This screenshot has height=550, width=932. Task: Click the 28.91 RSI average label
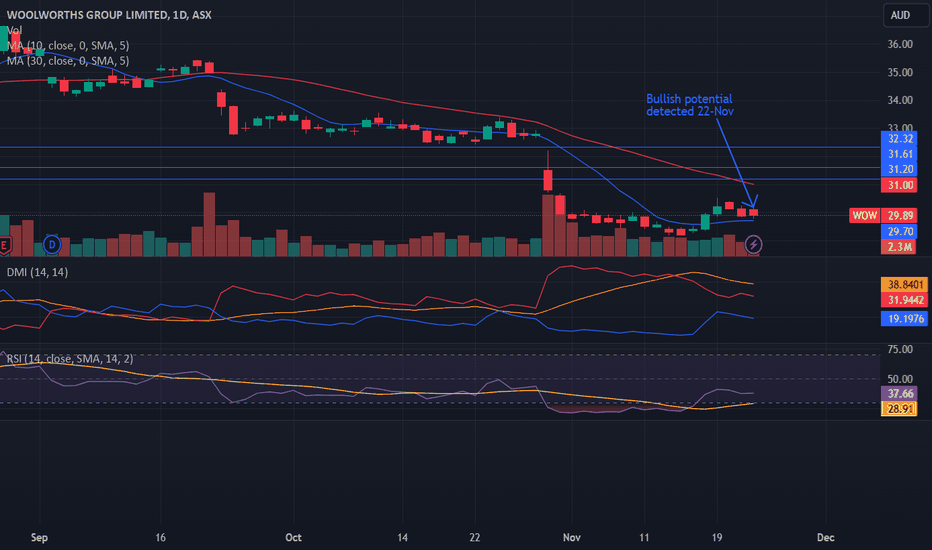(899, 408)
